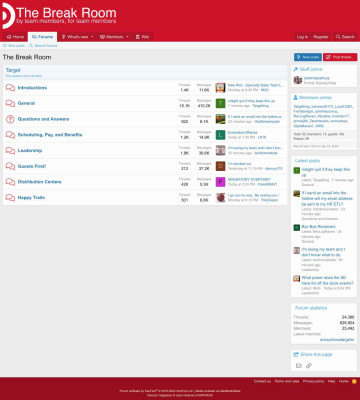
Task: Open the Leadership forum
Action: (x=30, y=150)
